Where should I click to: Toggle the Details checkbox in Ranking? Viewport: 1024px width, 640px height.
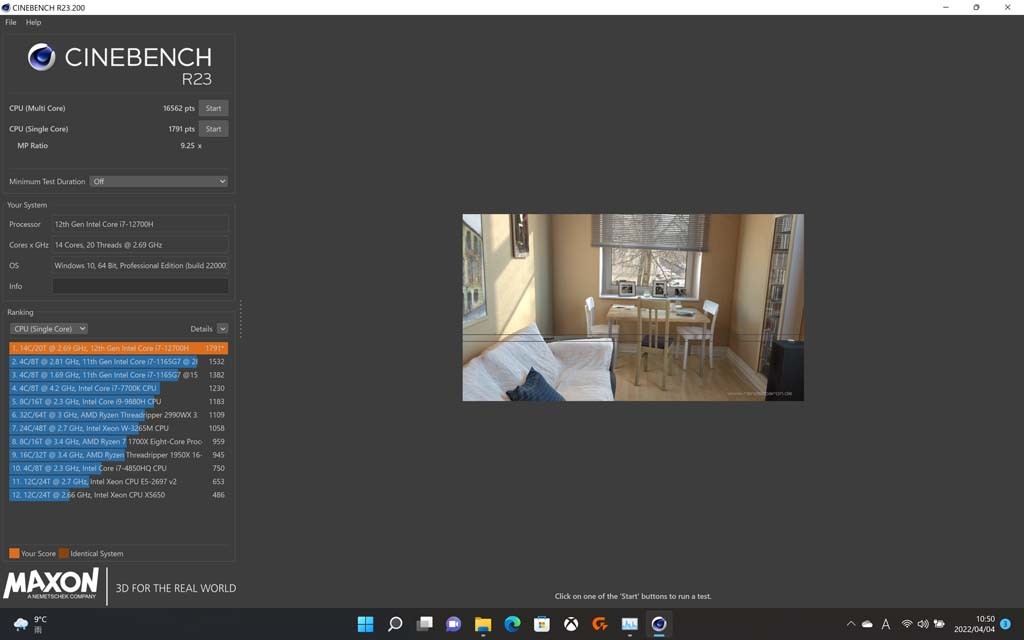coord(222,329)
